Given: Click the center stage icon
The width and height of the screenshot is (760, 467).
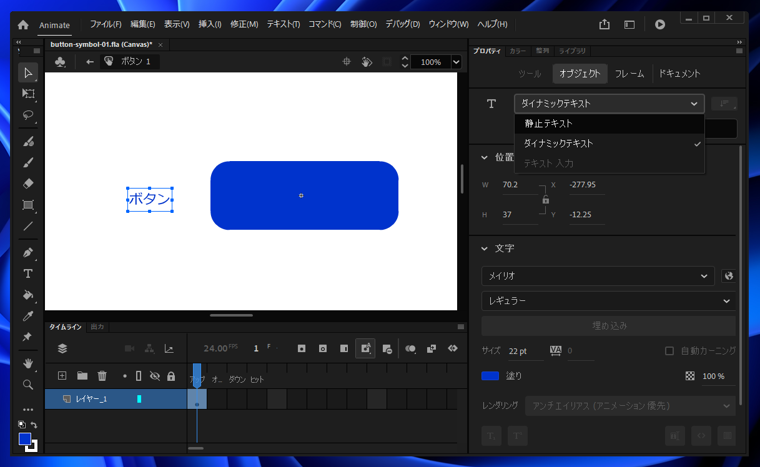Looking at the screenshot, I should tap(346, 62).
